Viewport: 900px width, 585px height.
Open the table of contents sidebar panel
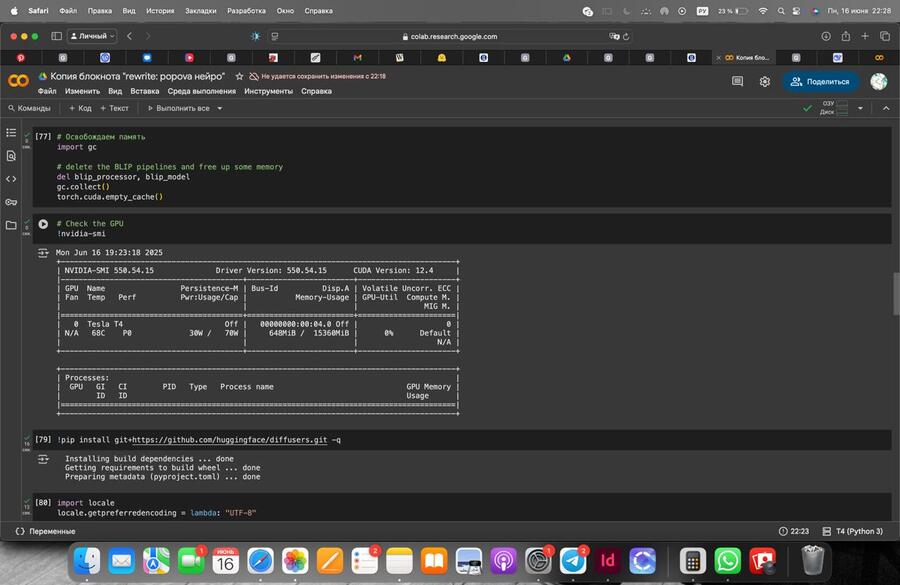click(x=11, y=133)
